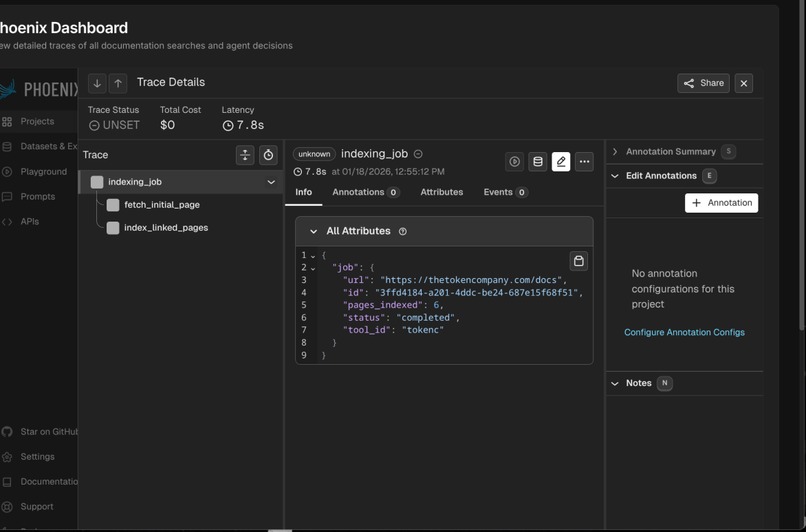Click the Settings gear icon in sidebar

click(7, 457)
